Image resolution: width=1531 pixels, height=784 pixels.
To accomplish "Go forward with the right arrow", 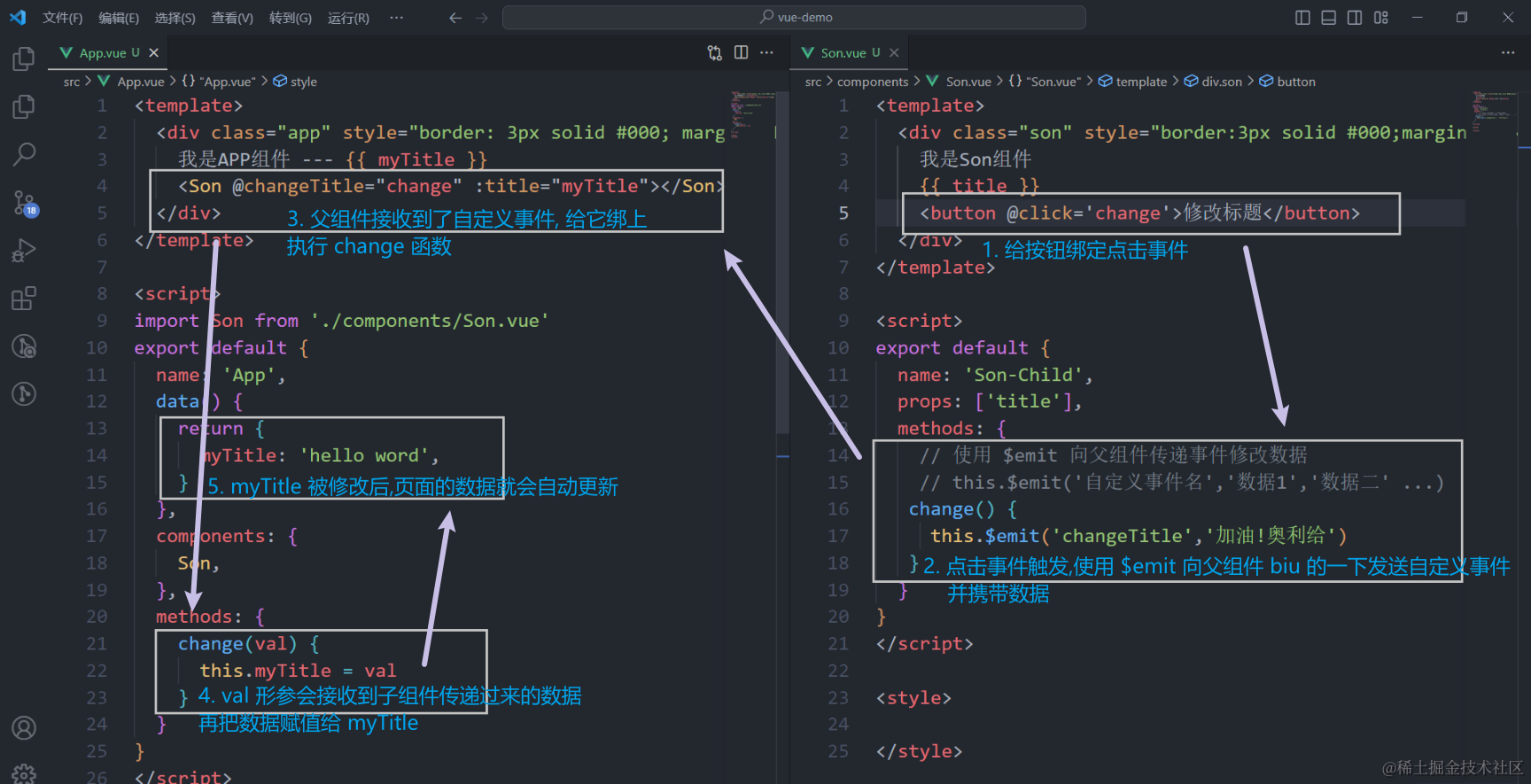I will (x=482, y=18).
